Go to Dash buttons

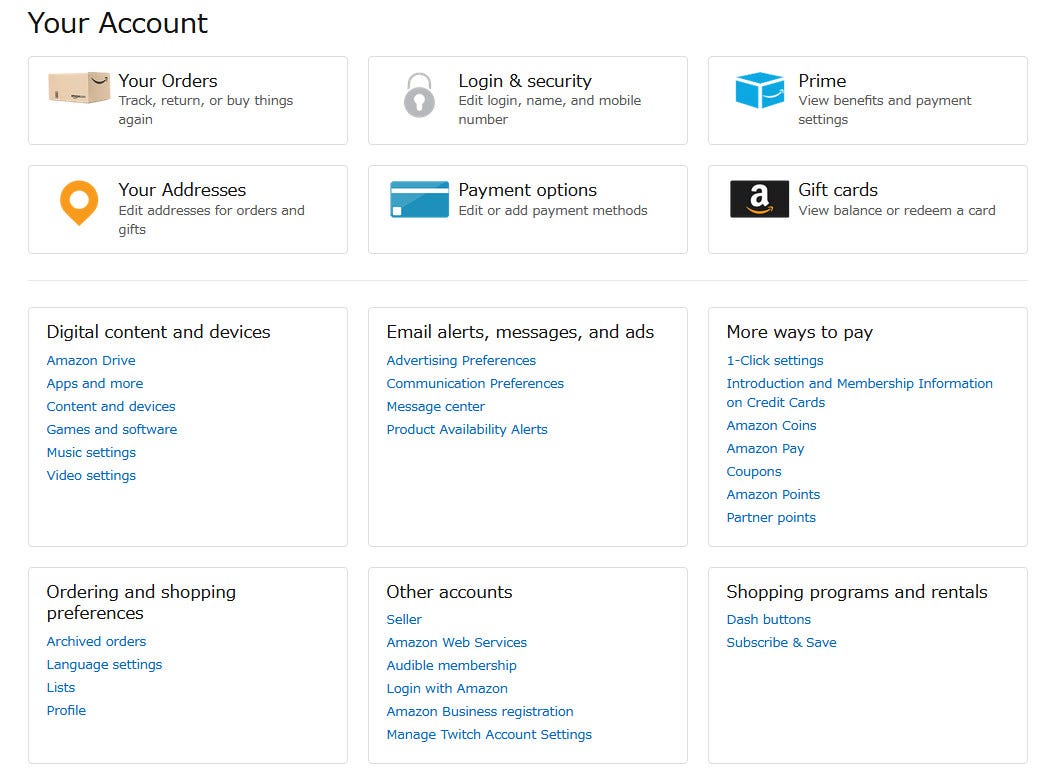(x=769, y=619)
